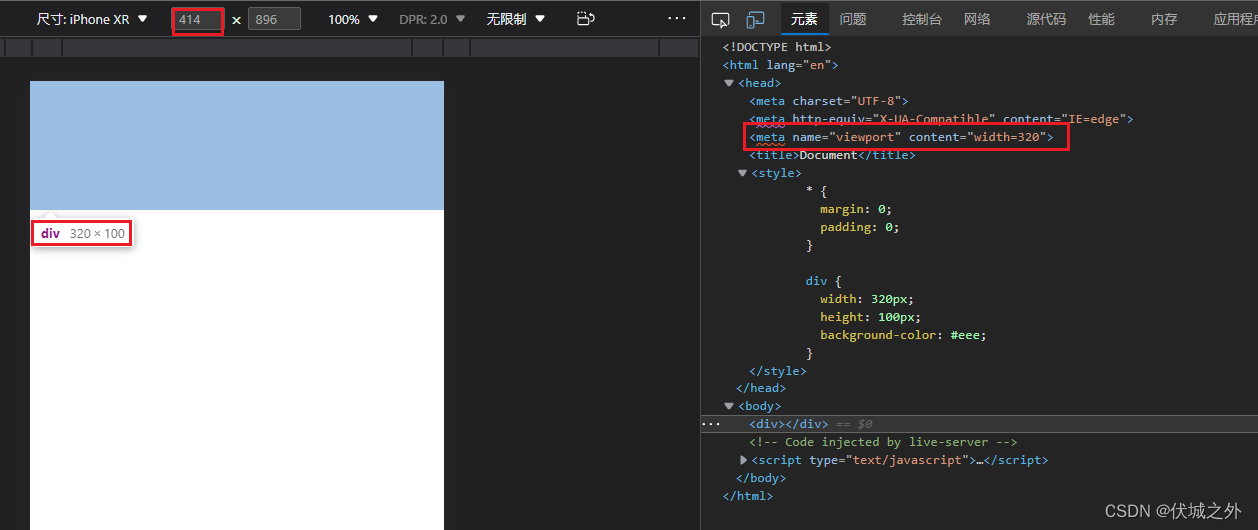The height and width of the screenshot is (530, 1258).
Task: Switch to the 元素 tab
Action: (804, 19)
